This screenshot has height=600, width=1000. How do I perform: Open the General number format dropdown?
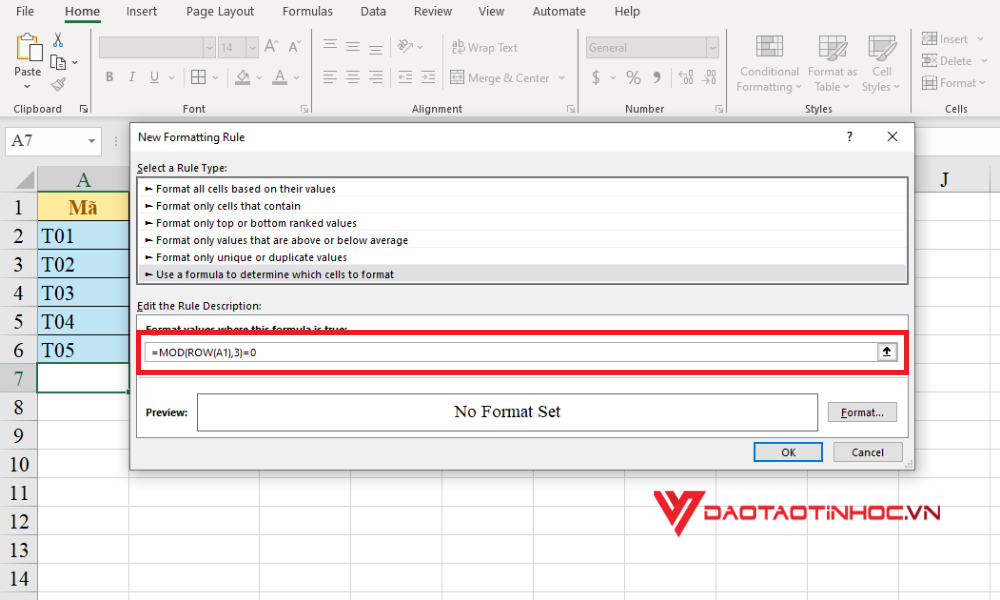coord(712,47)
